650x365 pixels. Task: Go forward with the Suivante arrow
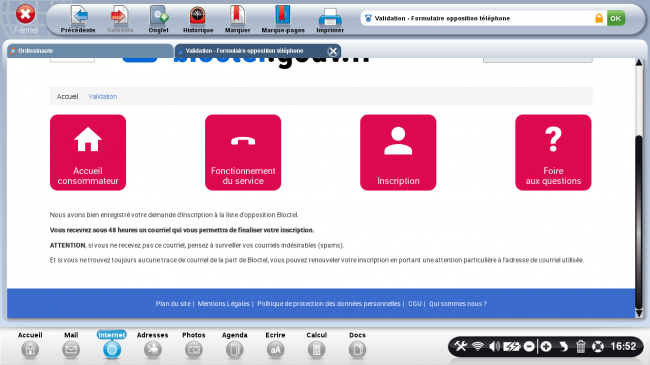(120, 19)
